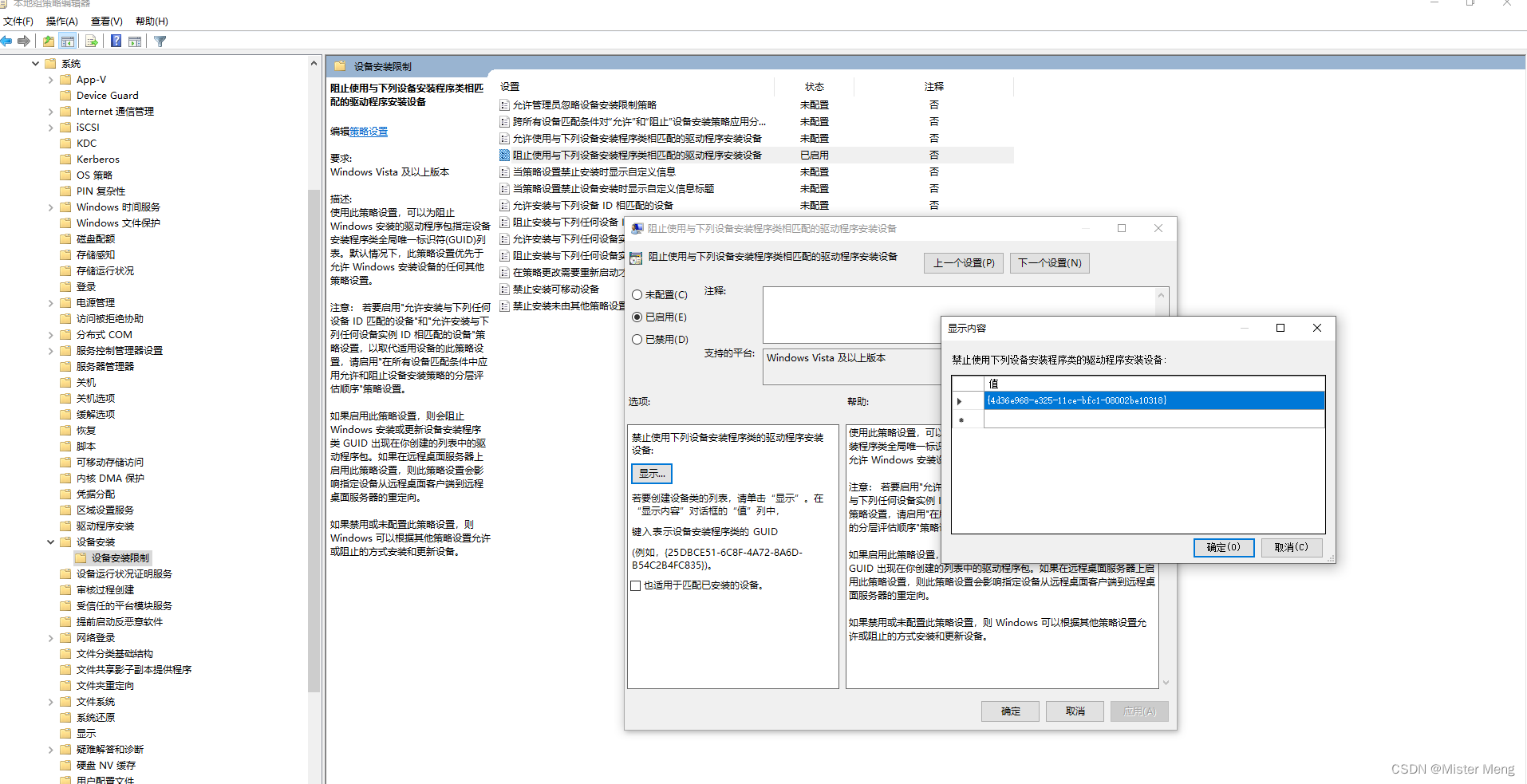
Task: Sort by the 状态 column header
Action: pos(814,87)
